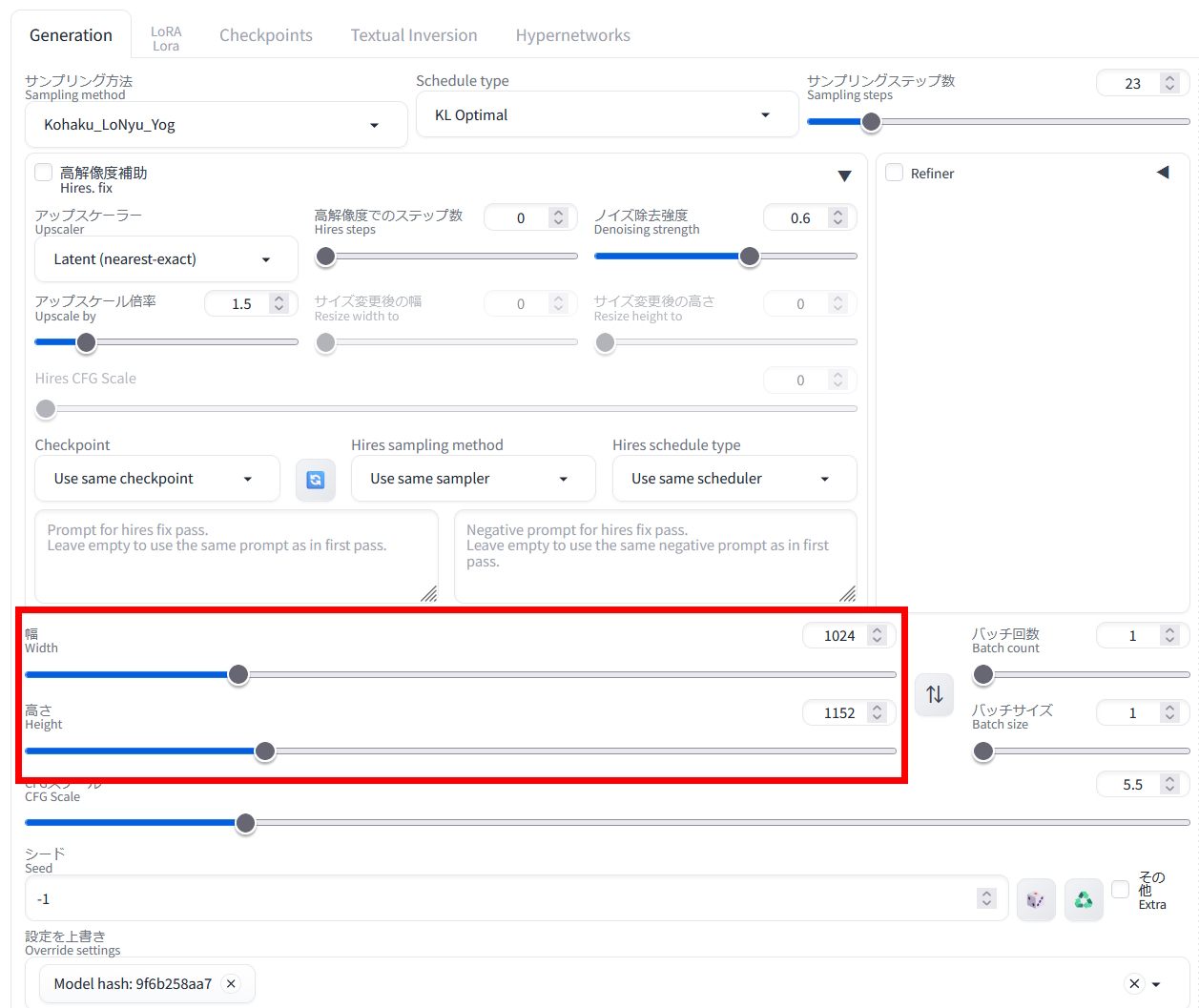Click the swap width and height button

point(934,694)
